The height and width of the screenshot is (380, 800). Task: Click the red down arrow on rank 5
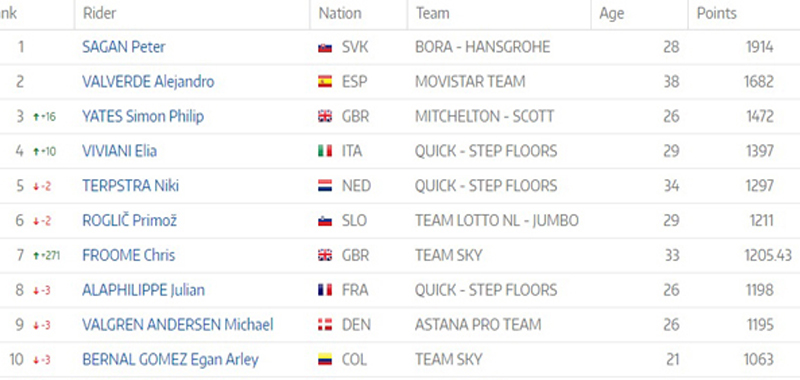[x=36, y=187]
